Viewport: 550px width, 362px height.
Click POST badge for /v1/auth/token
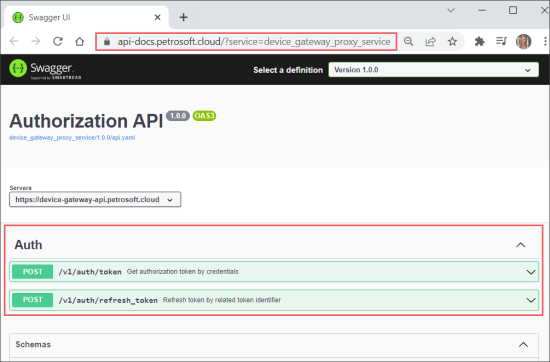pyautogui.click(x=32, y=272)
